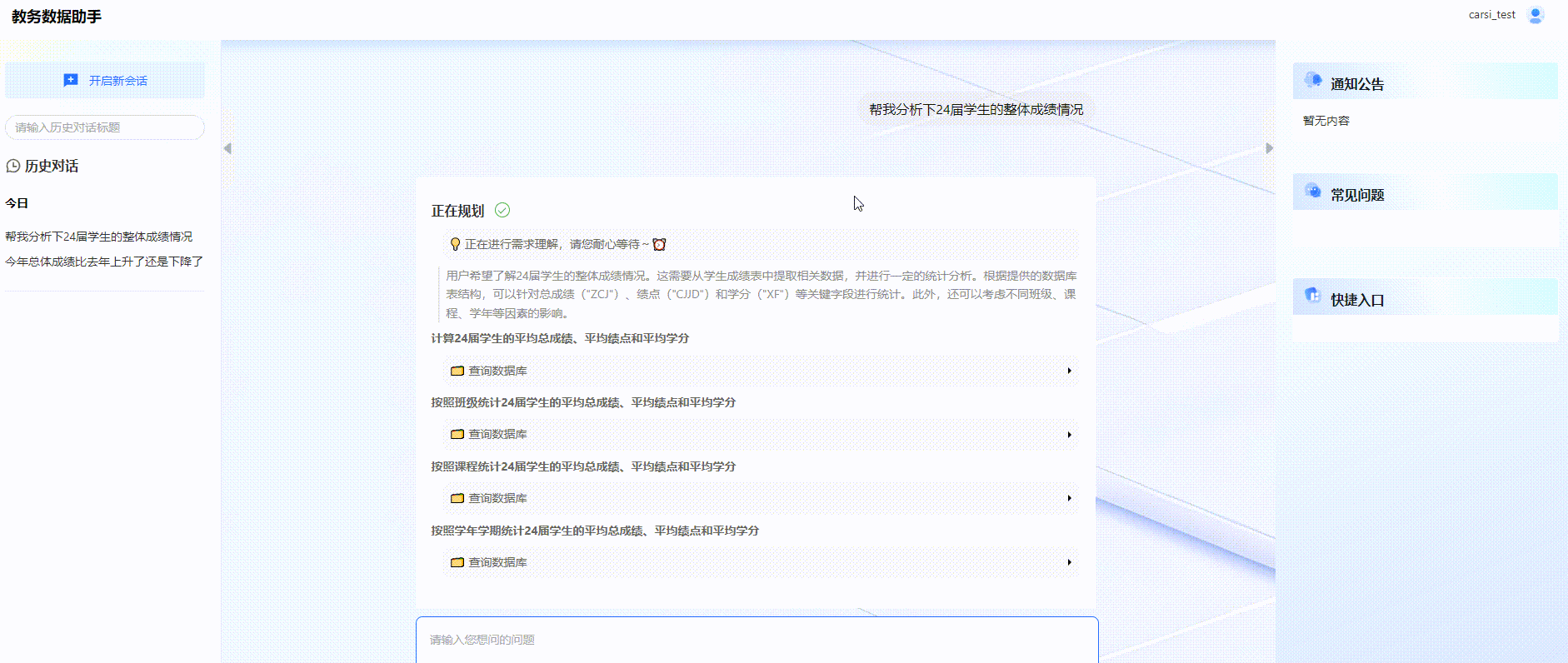Collapse the left sidebar with the arrow
This screenshot has height=663, width=1568.
227,148
